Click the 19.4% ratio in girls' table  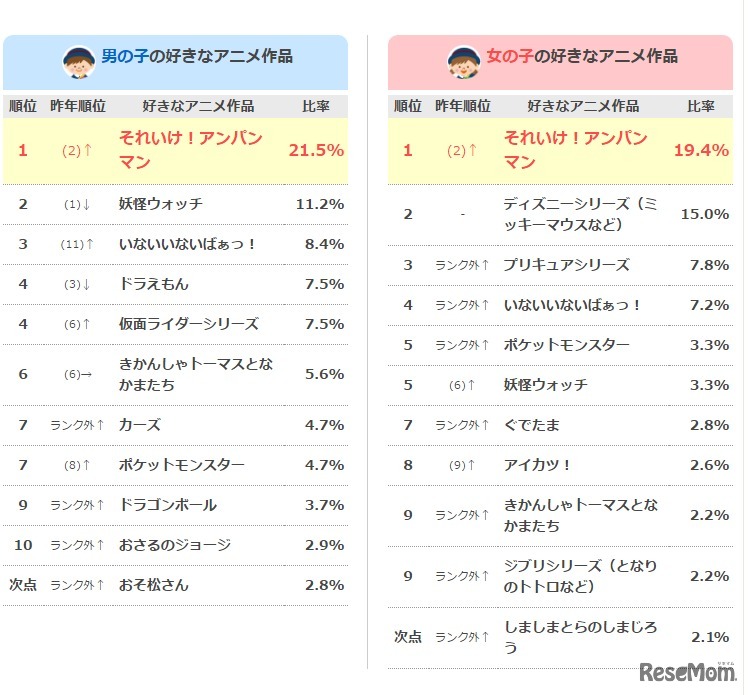(701, 150)
